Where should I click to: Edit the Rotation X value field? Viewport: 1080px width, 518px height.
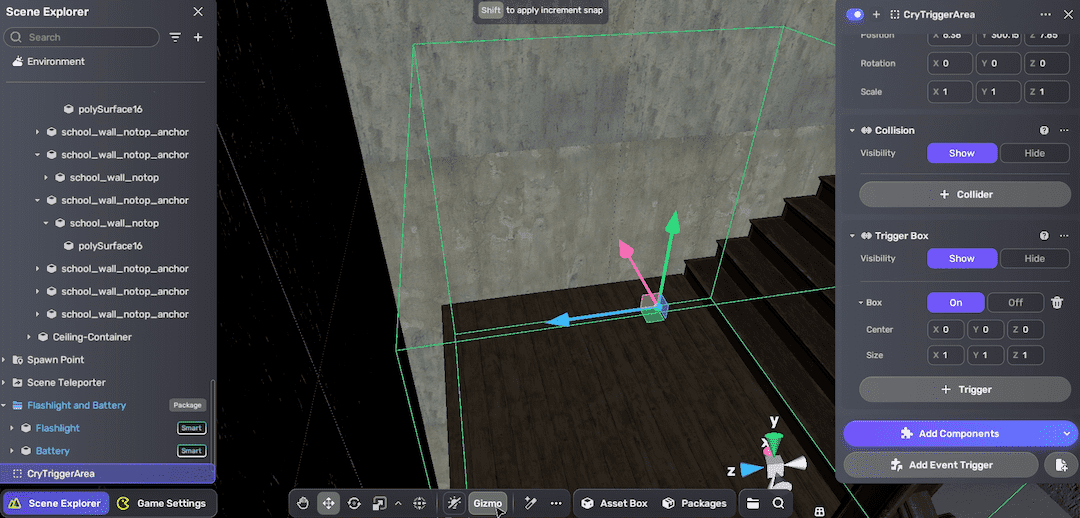click(950, 63)
